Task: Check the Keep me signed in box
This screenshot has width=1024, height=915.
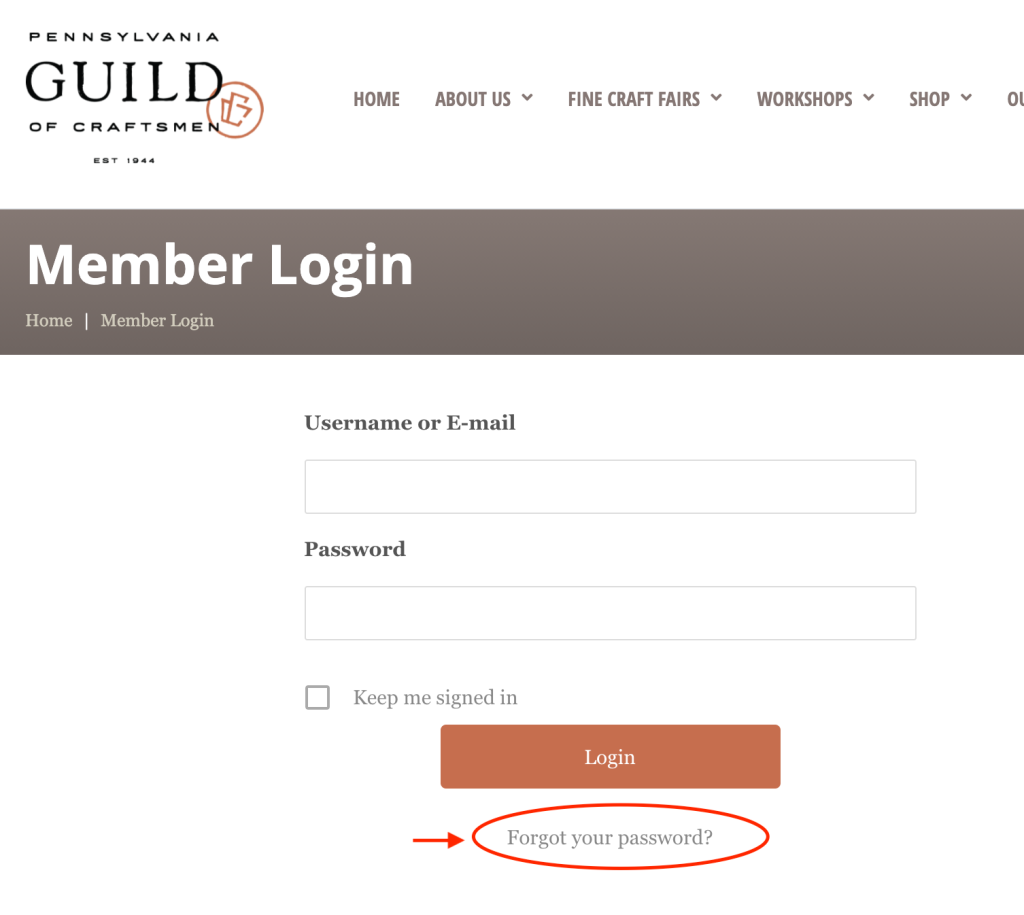Action: click(317, 698)
